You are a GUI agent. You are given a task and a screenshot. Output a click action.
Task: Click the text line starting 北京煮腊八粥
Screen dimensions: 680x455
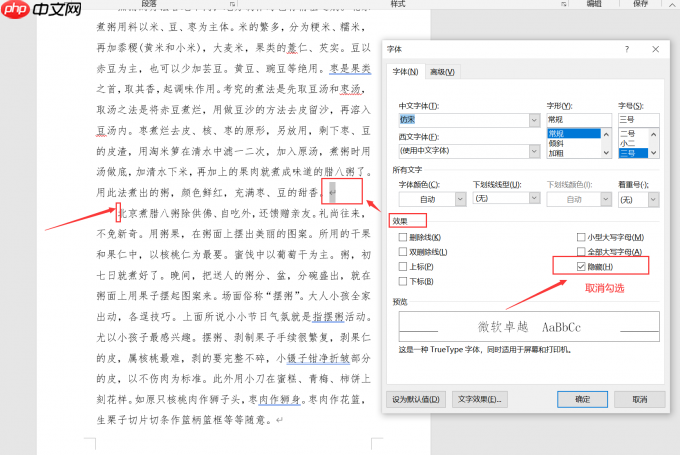(244, 213)
